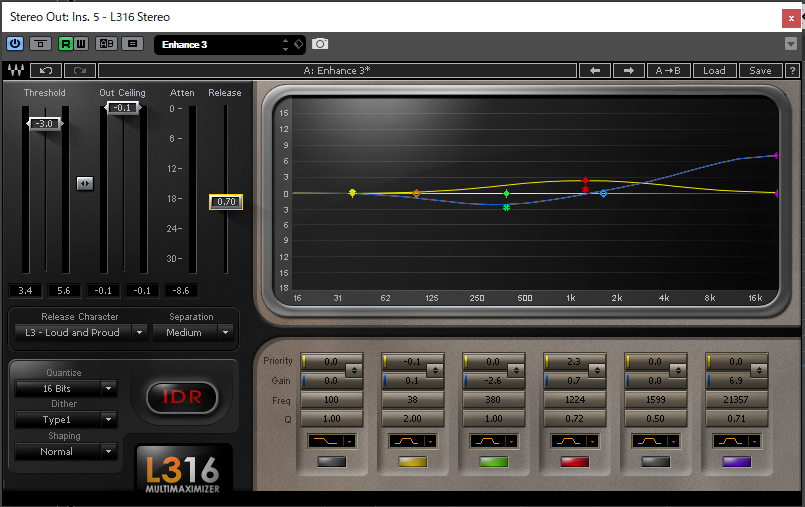805x507 pixels.
Task: Toggle the Threshold/Ceiling link button
Action: pos(85,183)
